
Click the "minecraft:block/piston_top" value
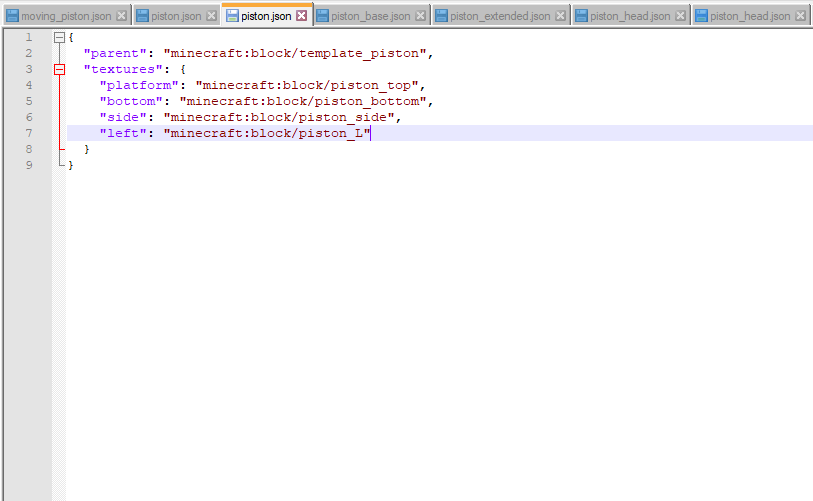306,85
